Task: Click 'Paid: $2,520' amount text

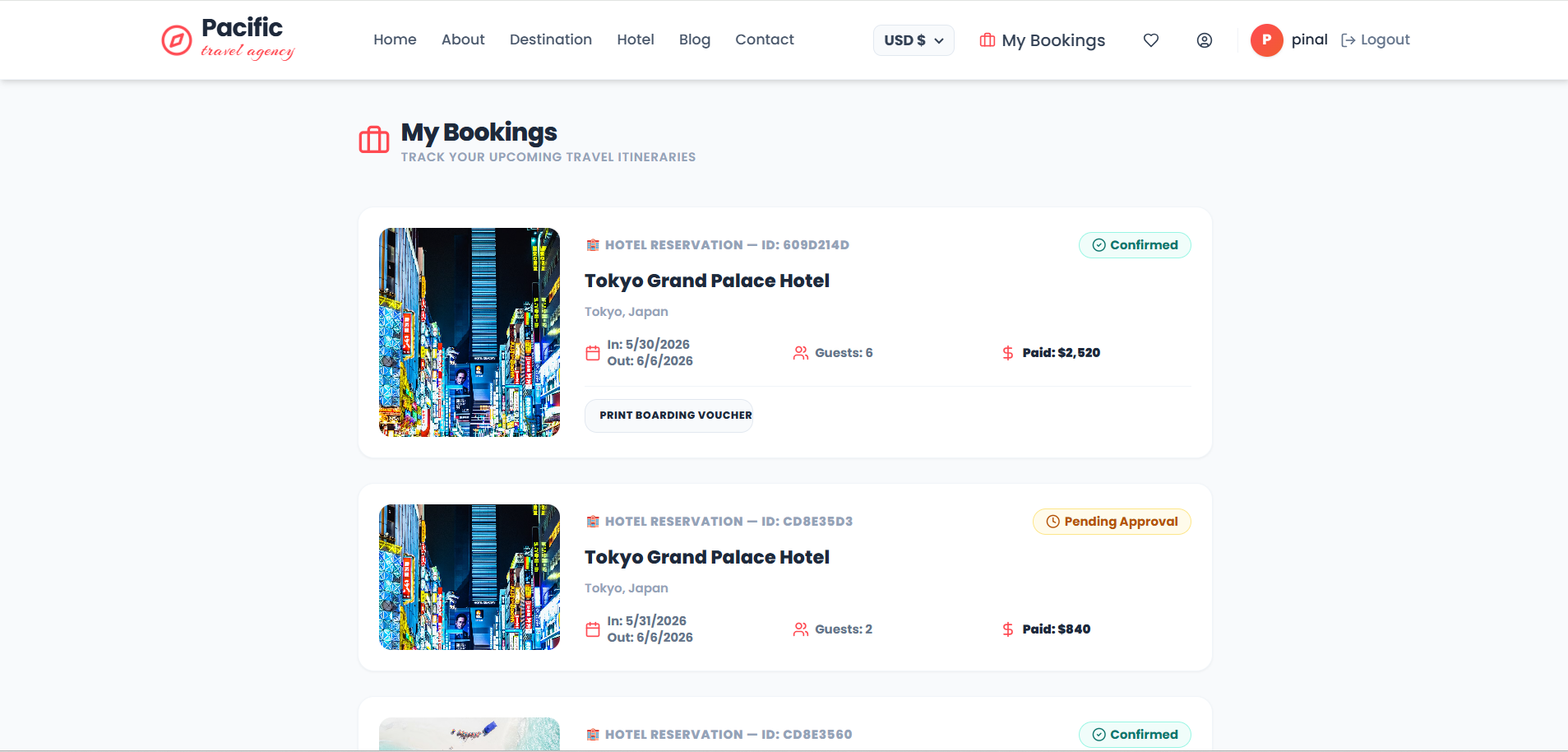Action: [x=1062, y=353]
